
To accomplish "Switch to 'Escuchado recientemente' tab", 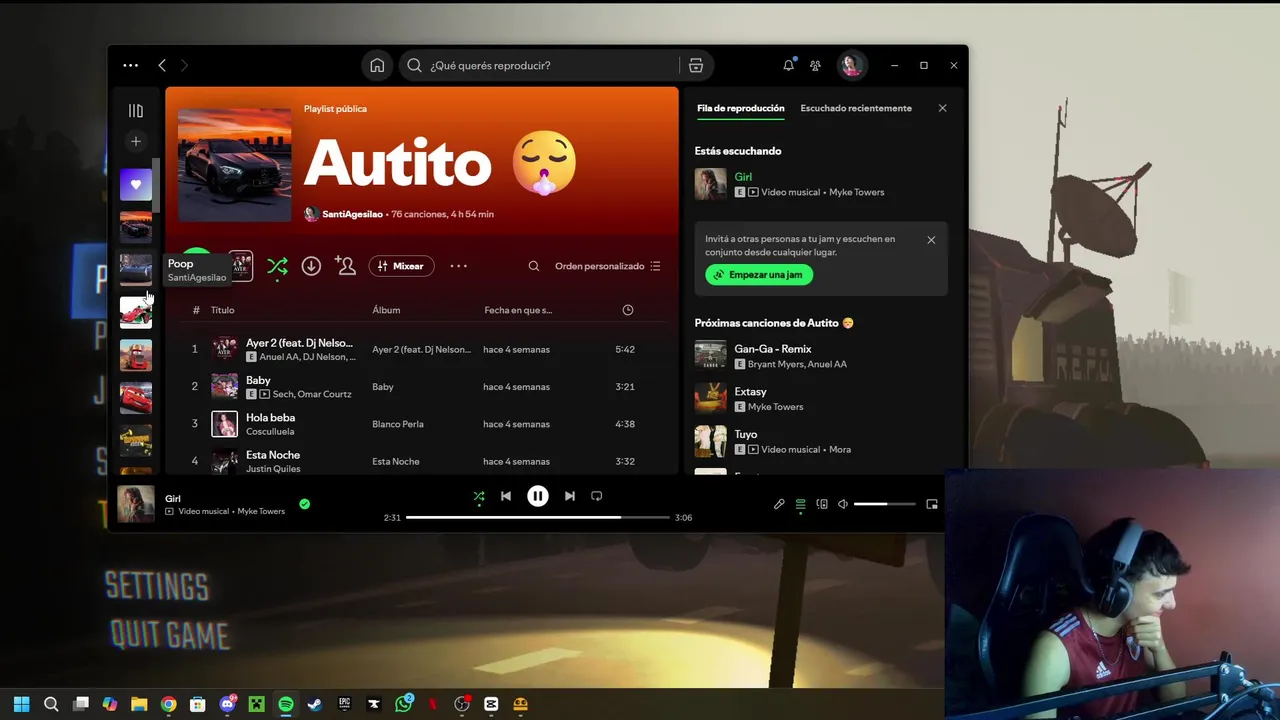I will click(x=856, y=108).
